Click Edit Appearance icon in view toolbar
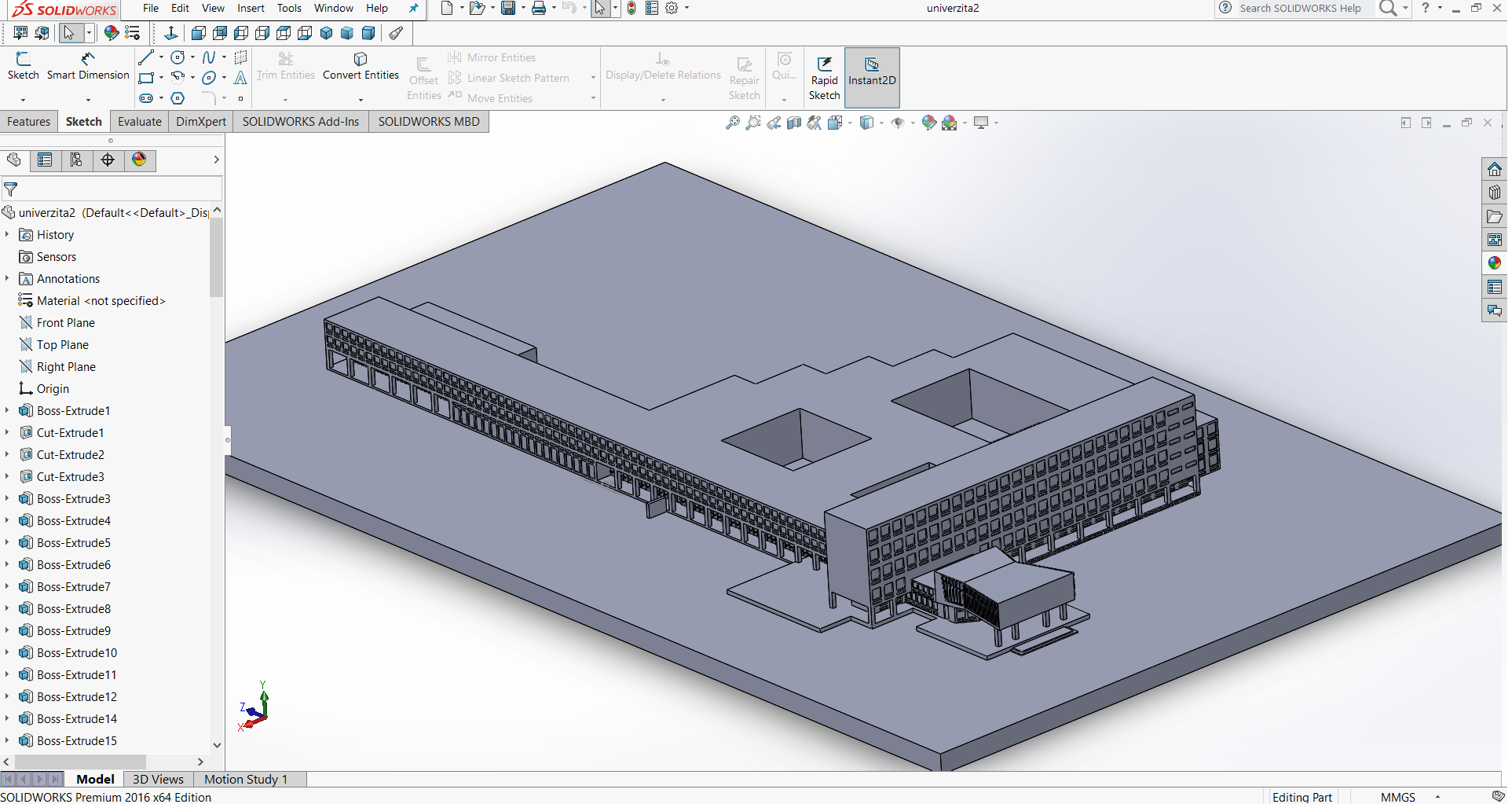 929,123
